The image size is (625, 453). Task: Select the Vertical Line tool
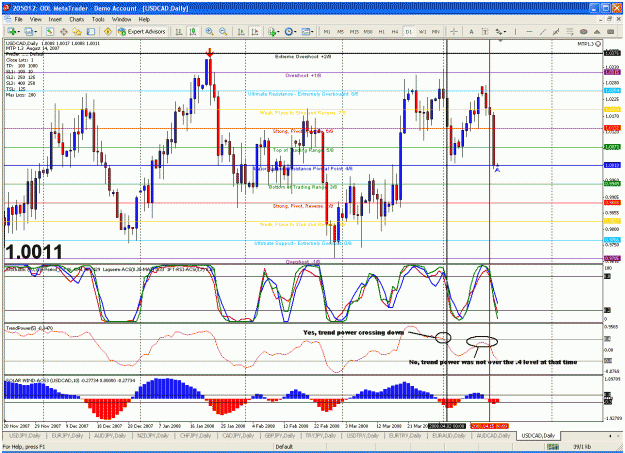[515, 32]
